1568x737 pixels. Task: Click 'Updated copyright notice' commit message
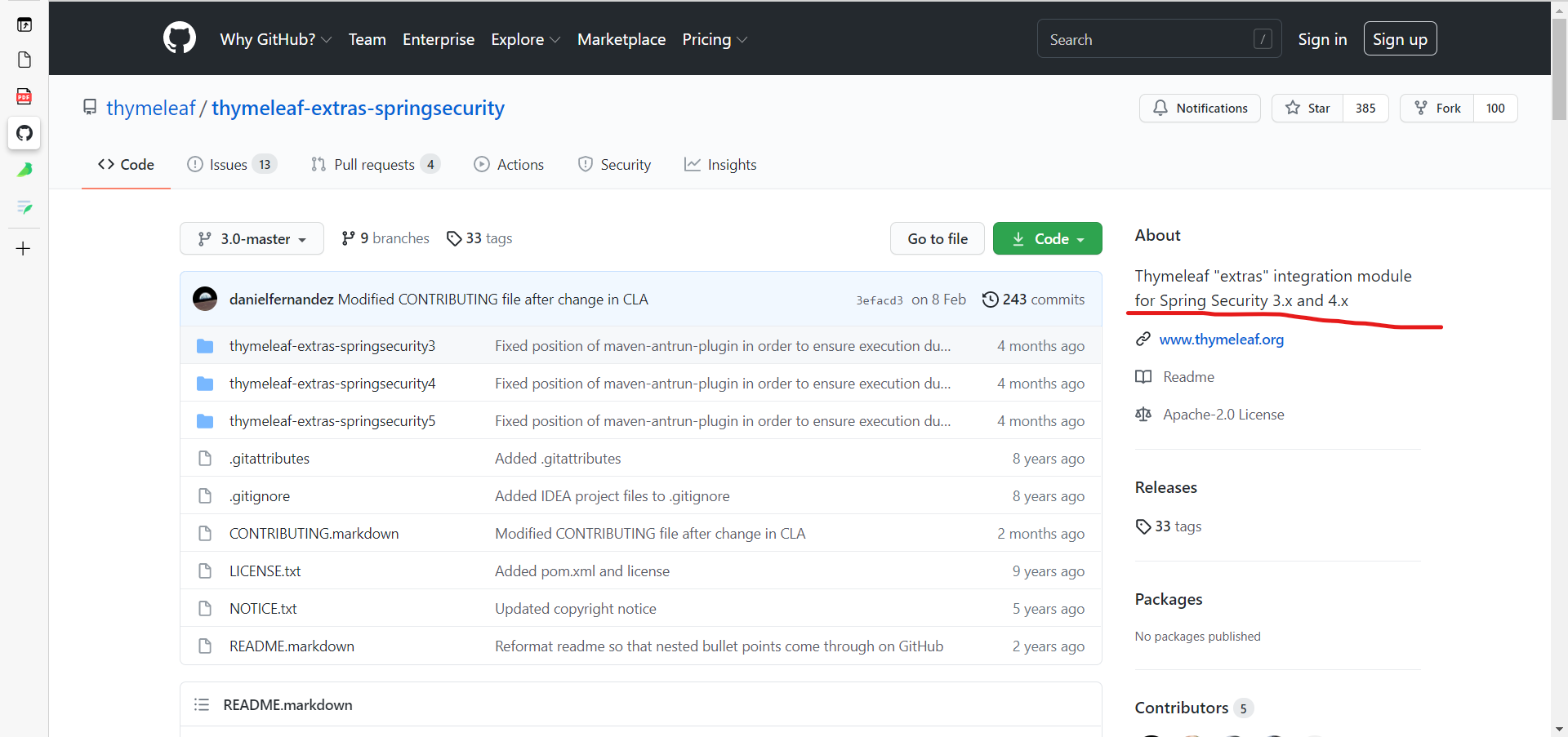point(576,609)
